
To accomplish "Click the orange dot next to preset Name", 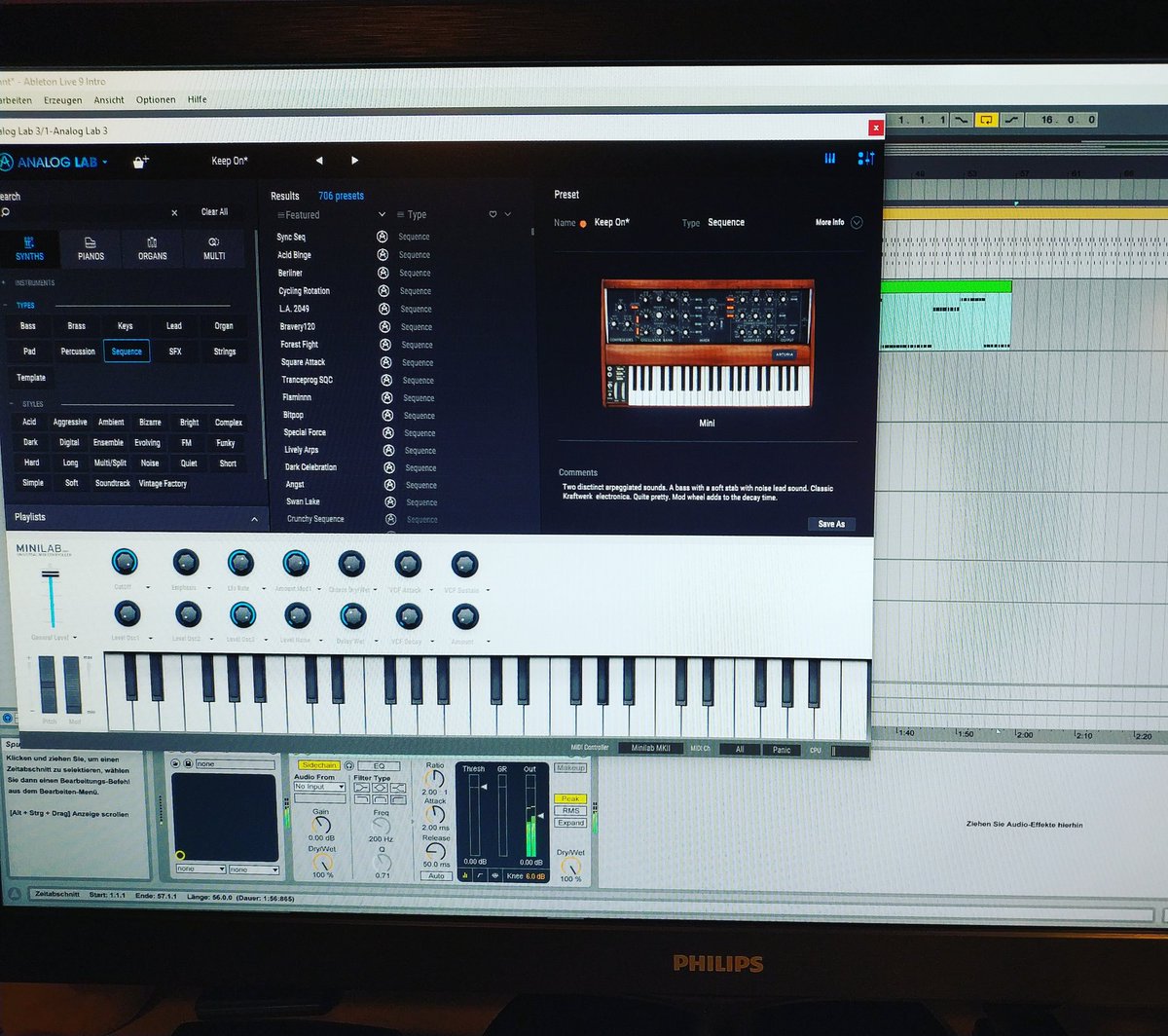I will 583,224.
